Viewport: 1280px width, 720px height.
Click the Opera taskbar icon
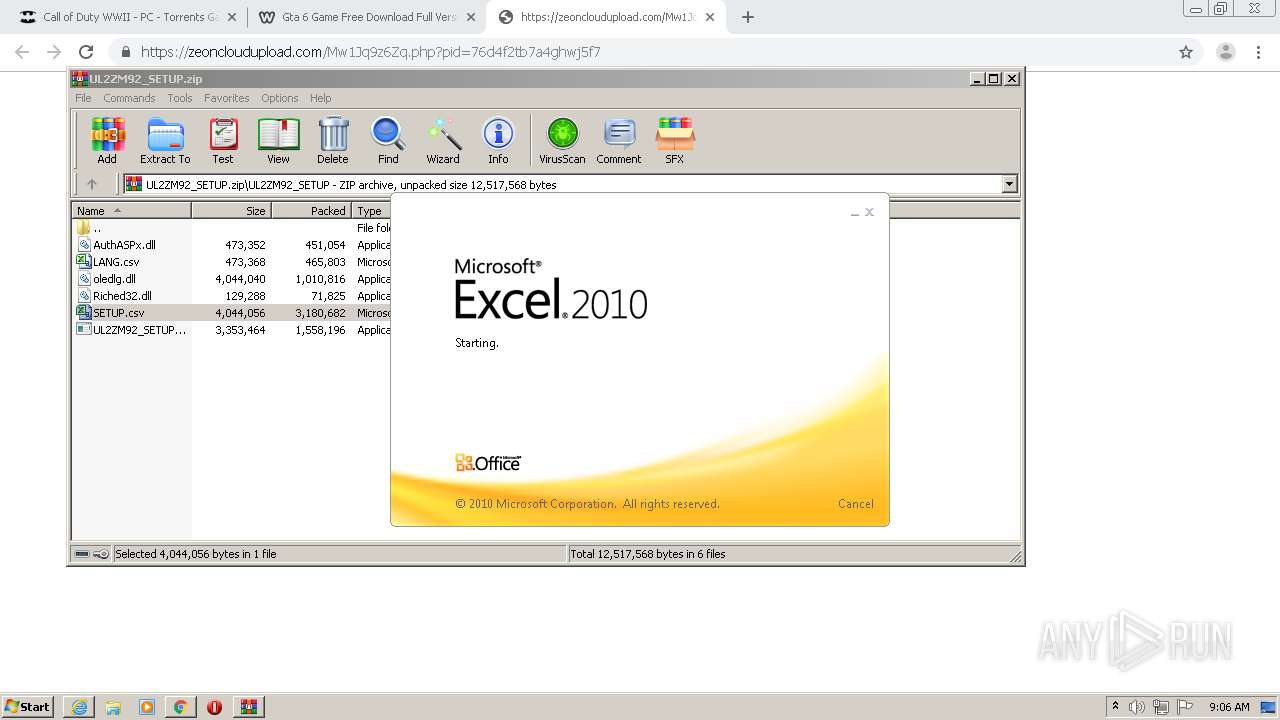214,707
